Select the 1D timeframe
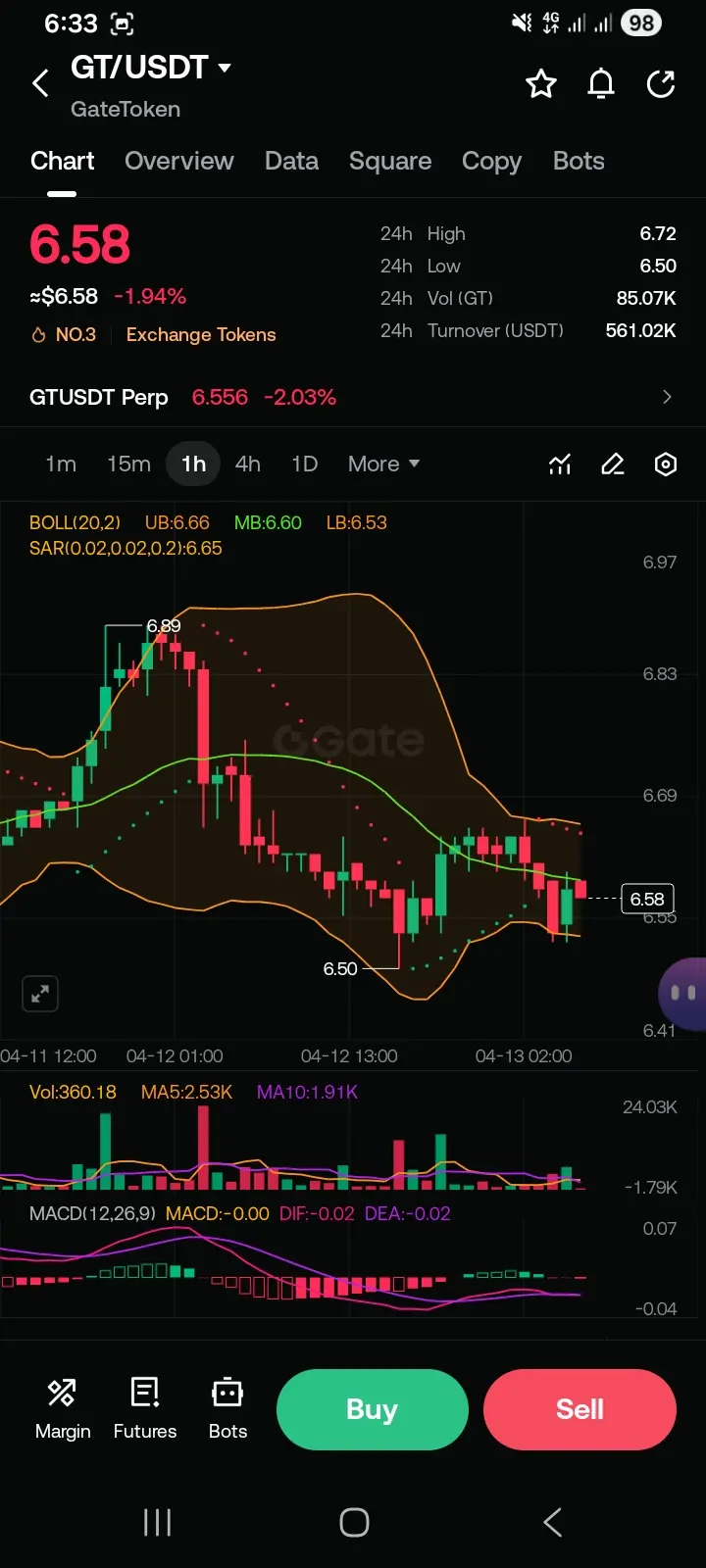 305,464
